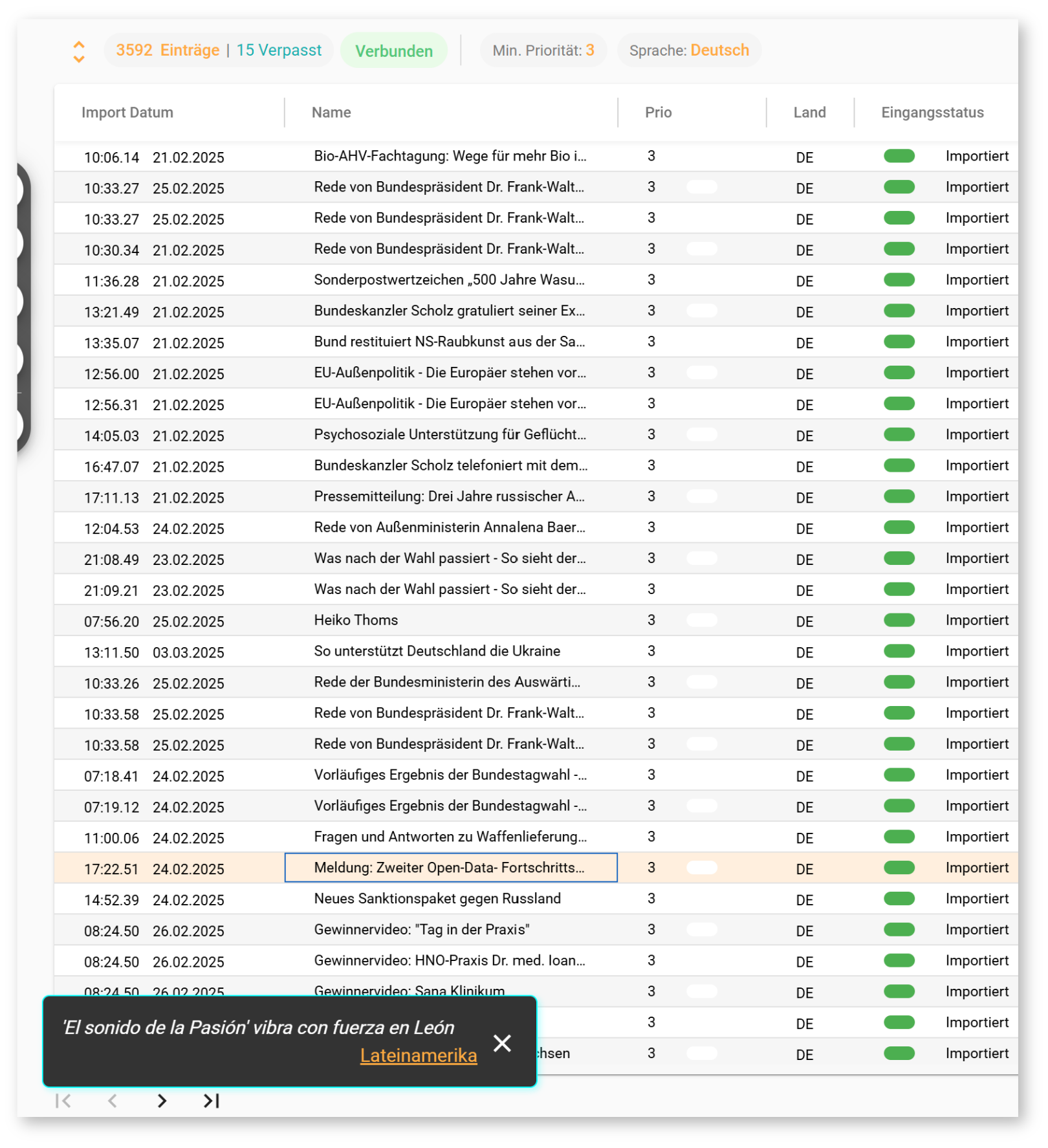Click the green status pill in 'Neues Sanktionspaket' row
1048x1148 pixels.
899,899
